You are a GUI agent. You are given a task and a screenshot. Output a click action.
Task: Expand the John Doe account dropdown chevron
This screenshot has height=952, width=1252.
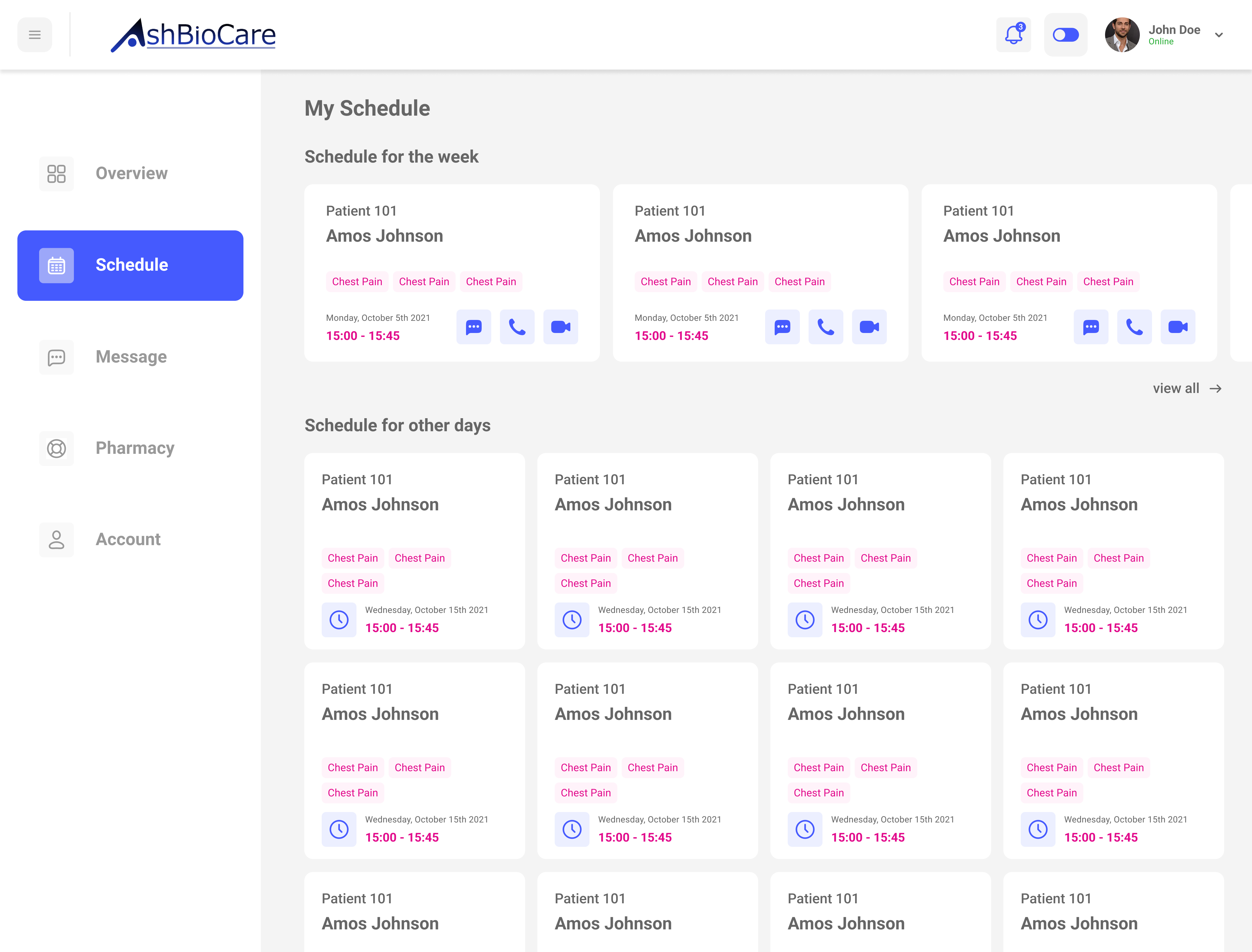click(x=1219, y=35)
